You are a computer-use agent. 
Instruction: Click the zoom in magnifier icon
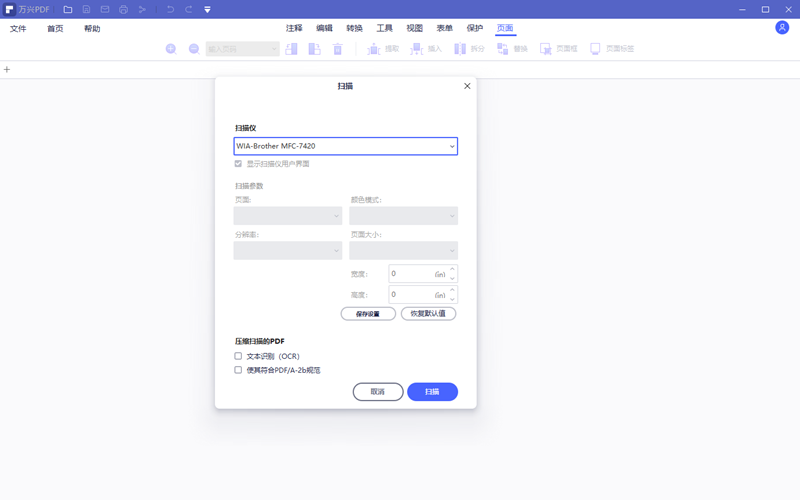click(x=171, y=49)
